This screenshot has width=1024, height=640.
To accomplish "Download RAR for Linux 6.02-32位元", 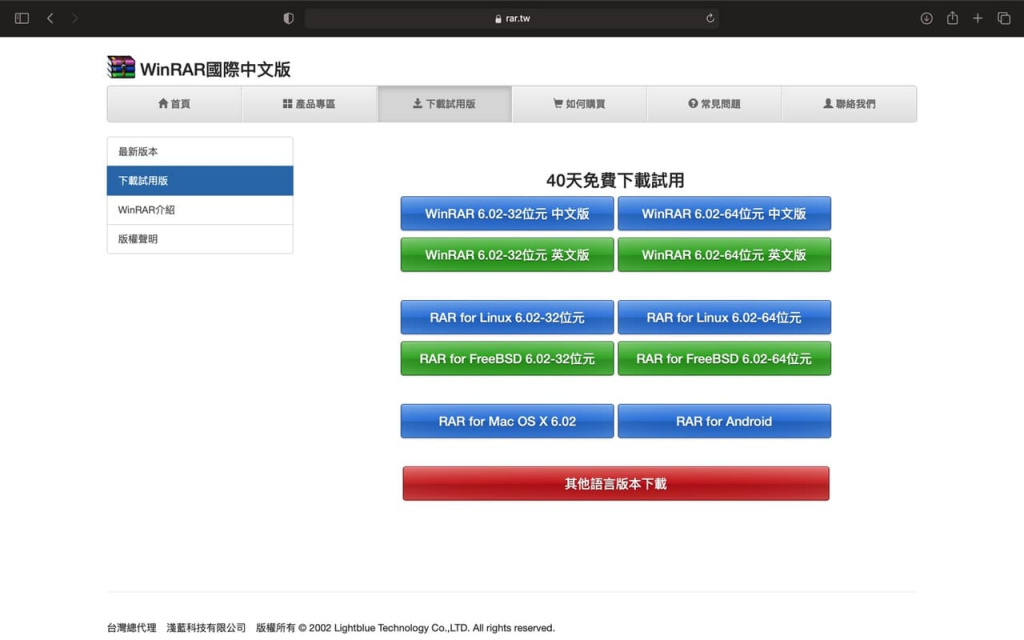I will [507, 317].
